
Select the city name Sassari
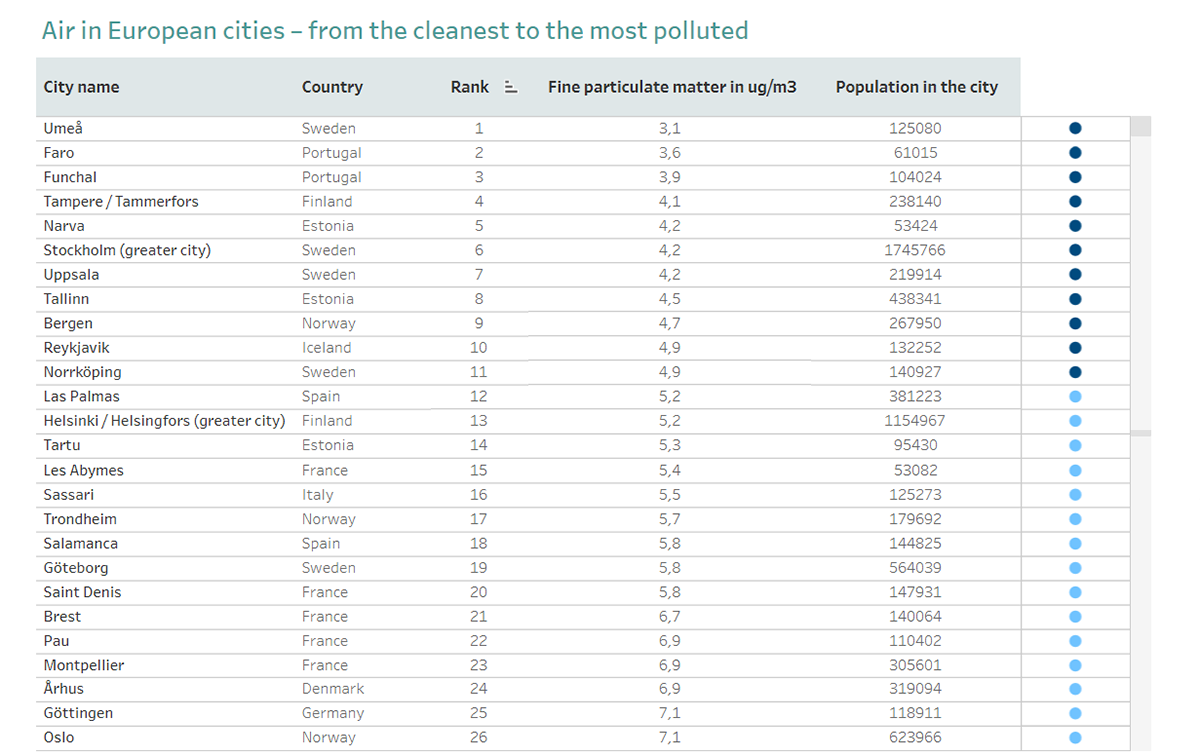coord(69,494)
